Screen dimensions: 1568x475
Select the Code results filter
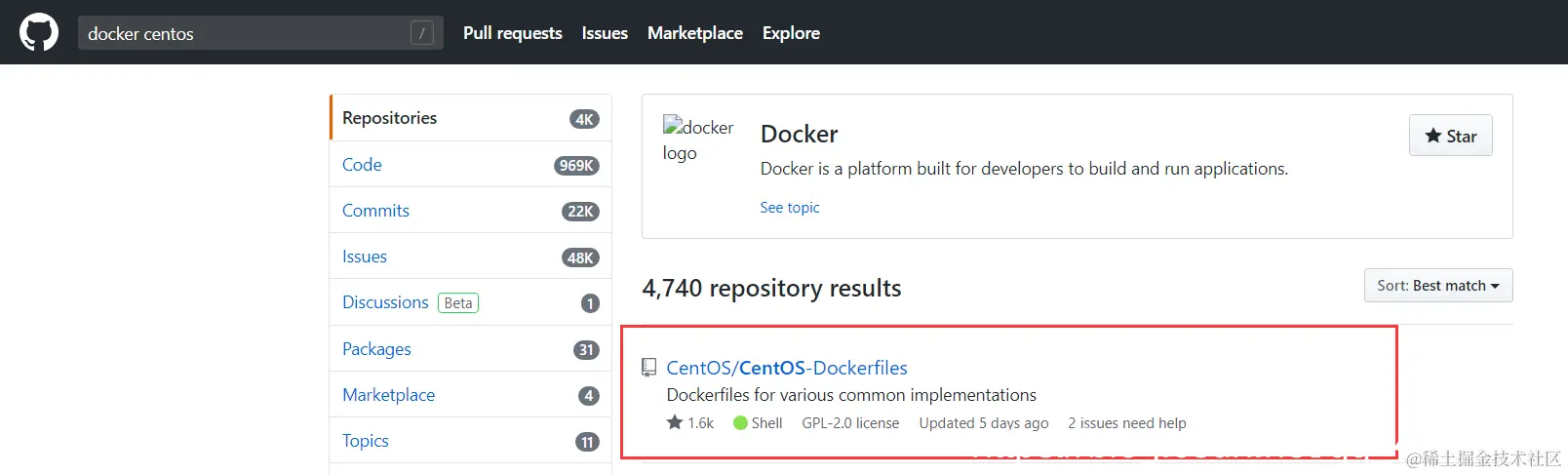(362, 165)
